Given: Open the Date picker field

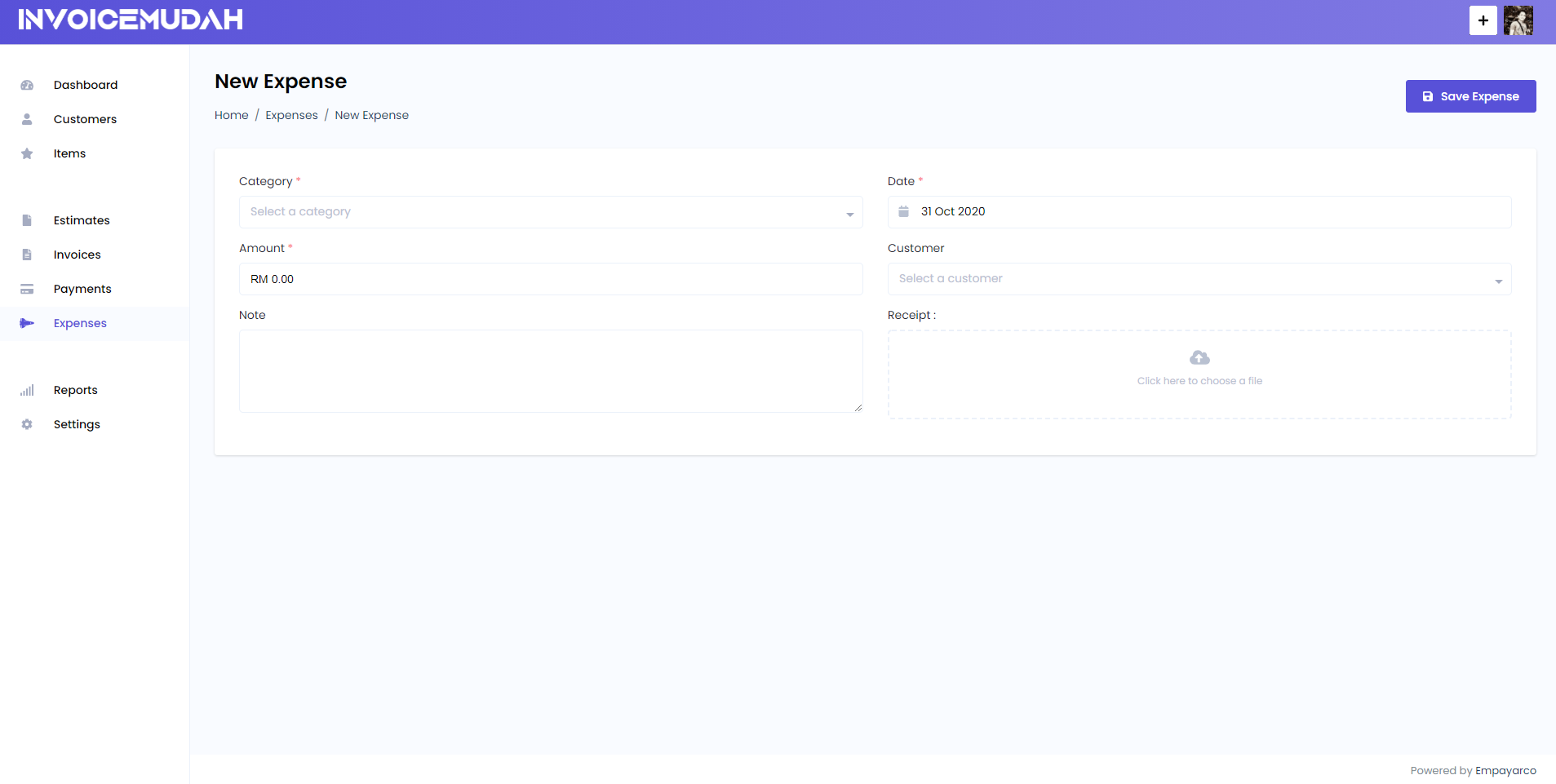Looking at the screenshot, I should [1199, 212].
